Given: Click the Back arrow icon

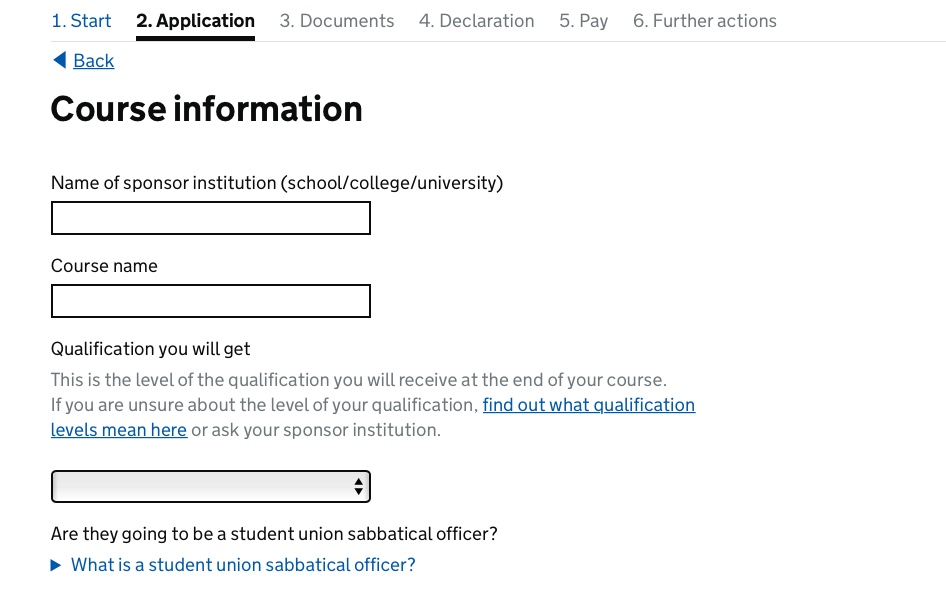Looking at the screenshot, I should (60, 60).
